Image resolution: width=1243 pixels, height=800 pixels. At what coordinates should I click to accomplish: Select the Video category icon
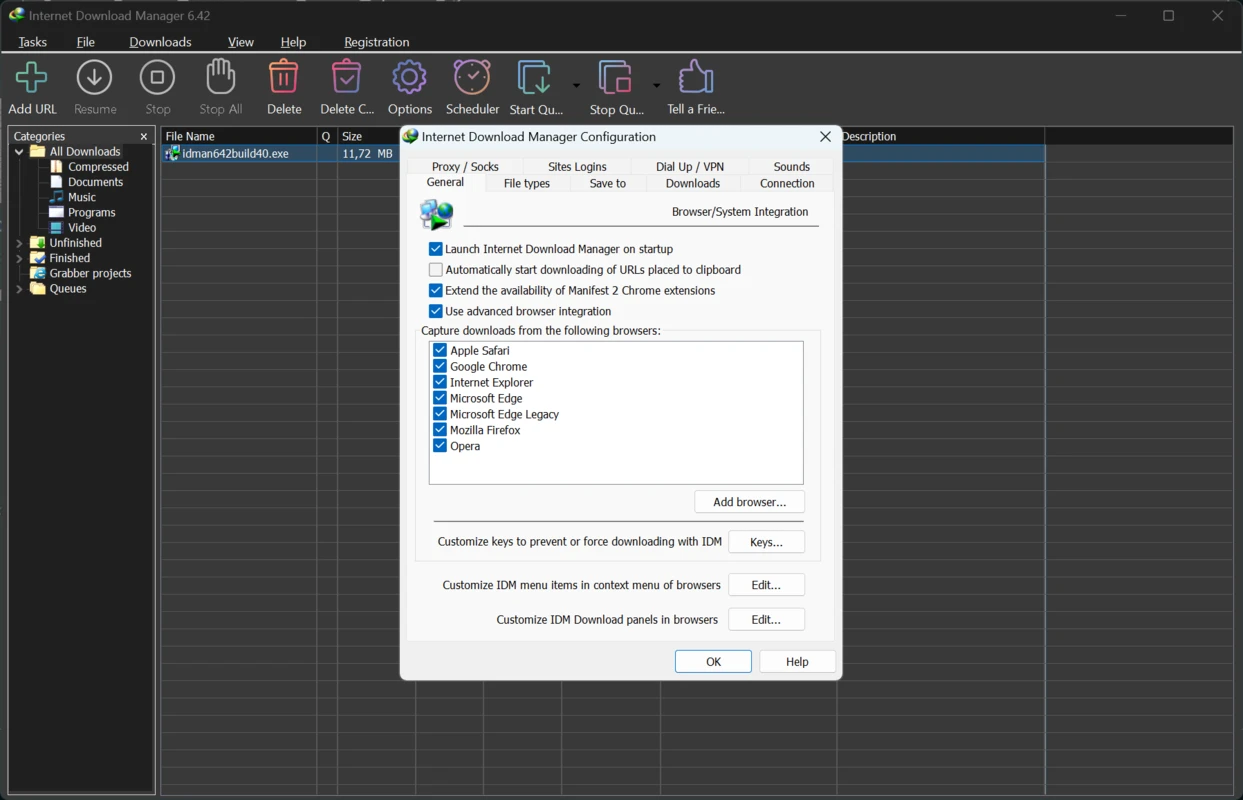tap(57, 227)
